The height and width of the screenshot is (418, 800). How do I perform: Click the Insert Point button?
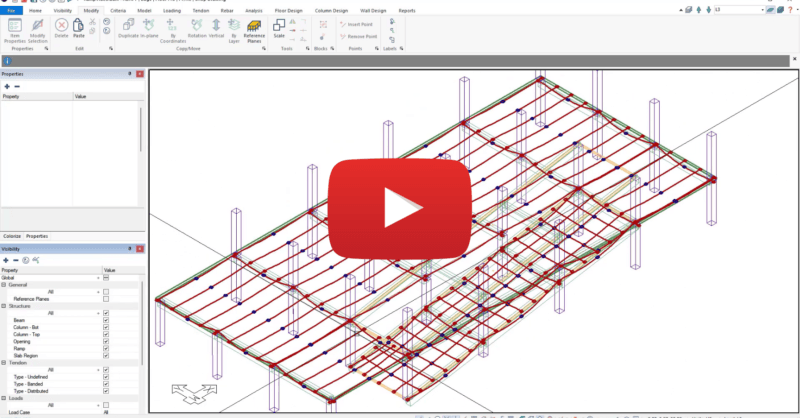tap(356, 22)
